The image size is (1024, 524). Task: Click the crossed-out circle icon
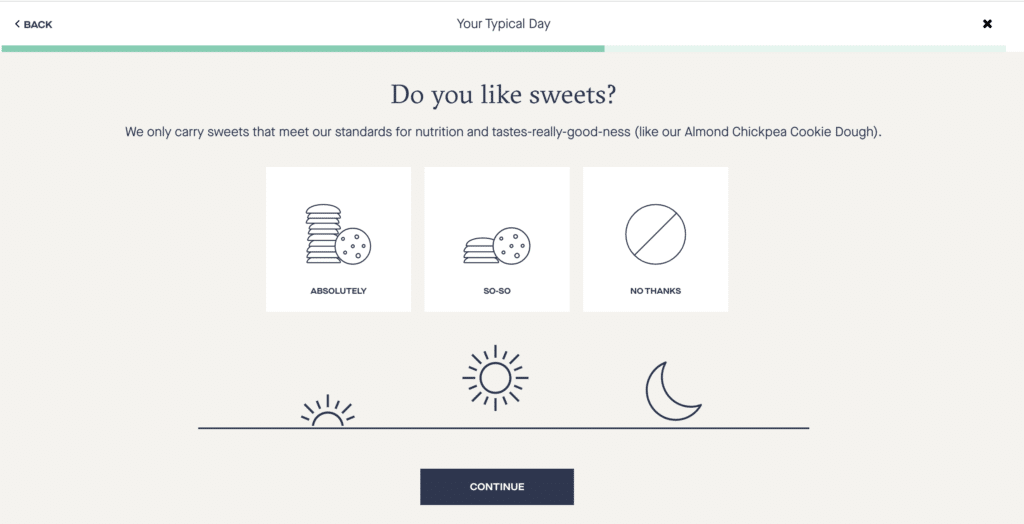[x=655, y=235]
